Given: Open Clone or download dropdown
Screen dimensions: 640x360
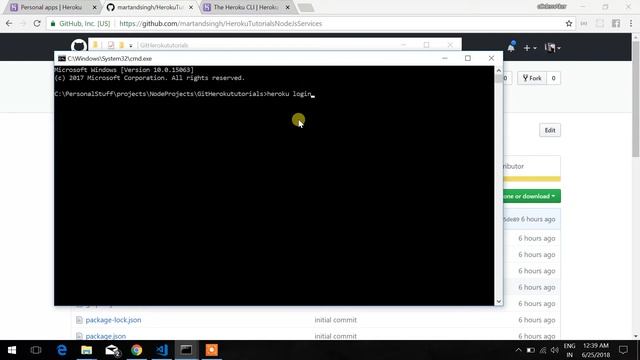Looking at the screenshot, I should [x=531, y=196].
